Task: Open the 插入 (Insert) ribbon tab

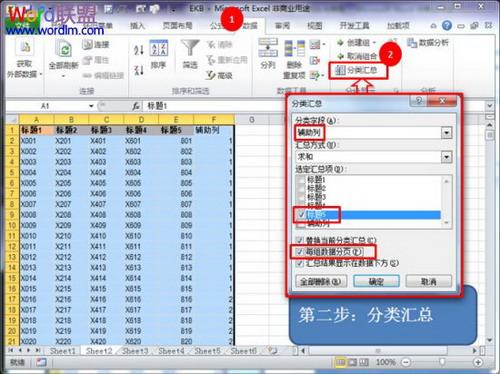Action: coord(137,25)
